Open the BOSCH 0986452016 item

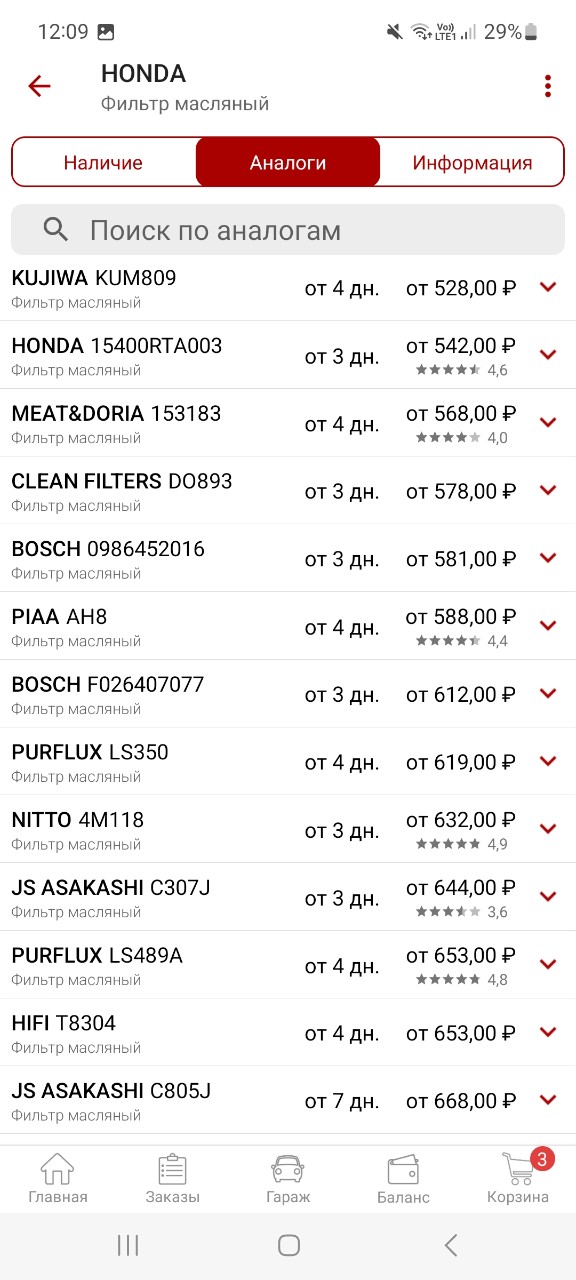288,558
